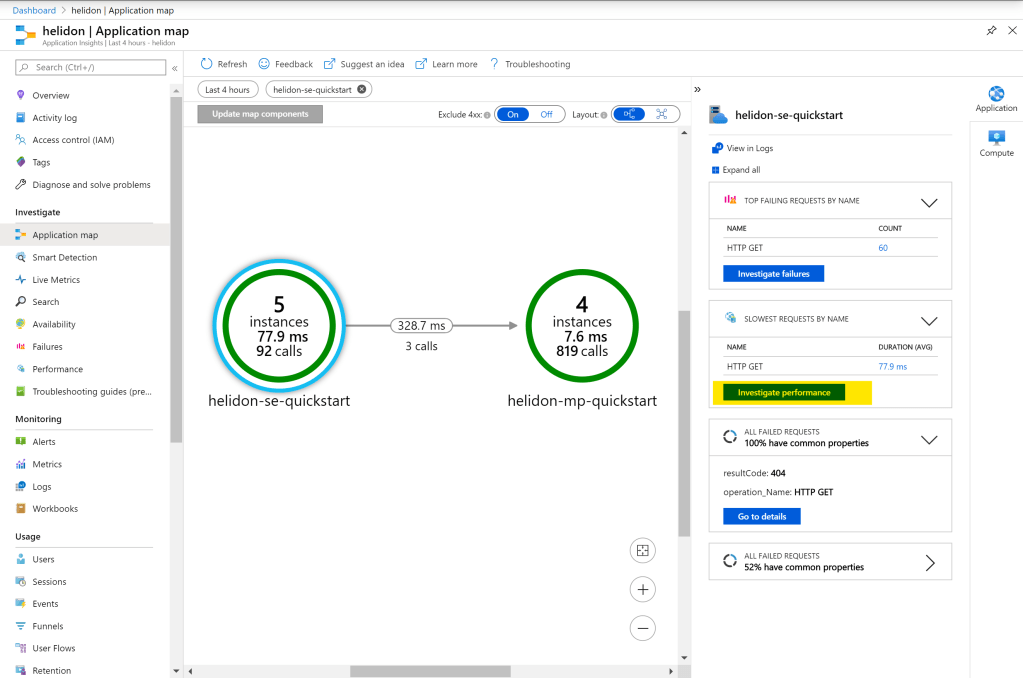
Task: Zoom out on the application map
Action: pos(643,628)
